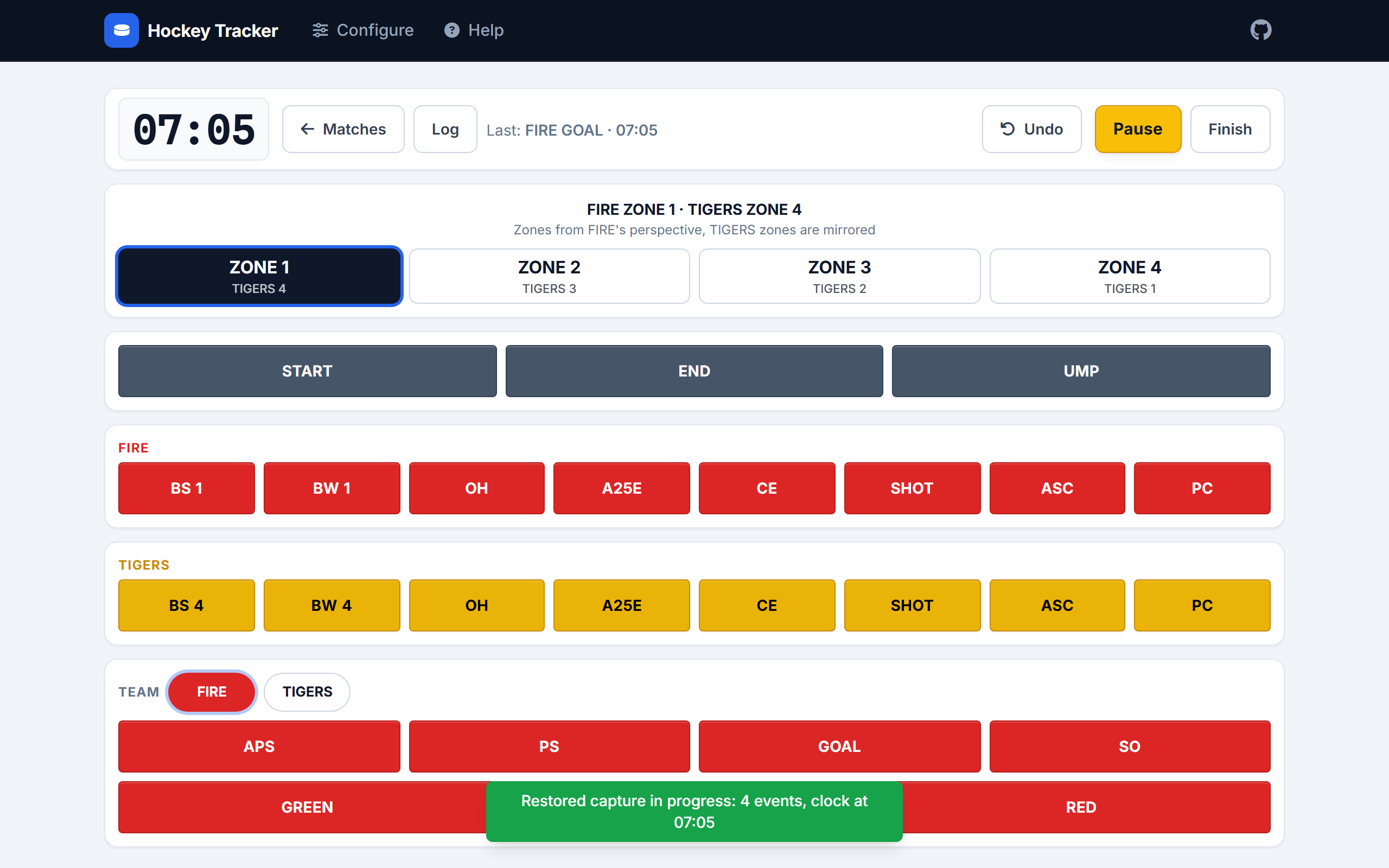Log FIRE A25E event

point(622,488)
